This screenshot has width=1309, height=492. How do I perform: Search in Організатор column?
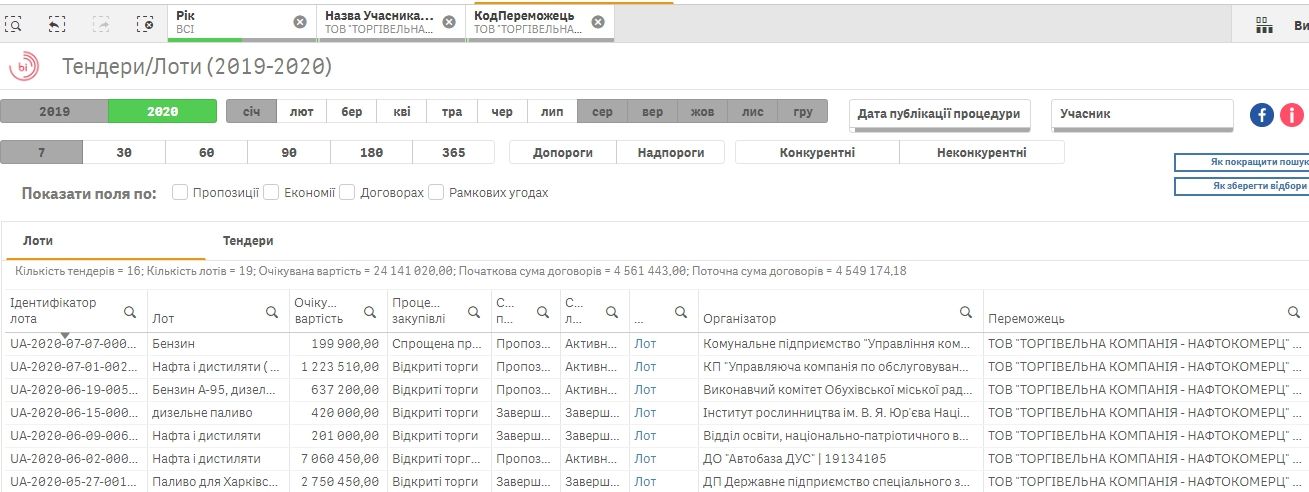pos(965,311)
